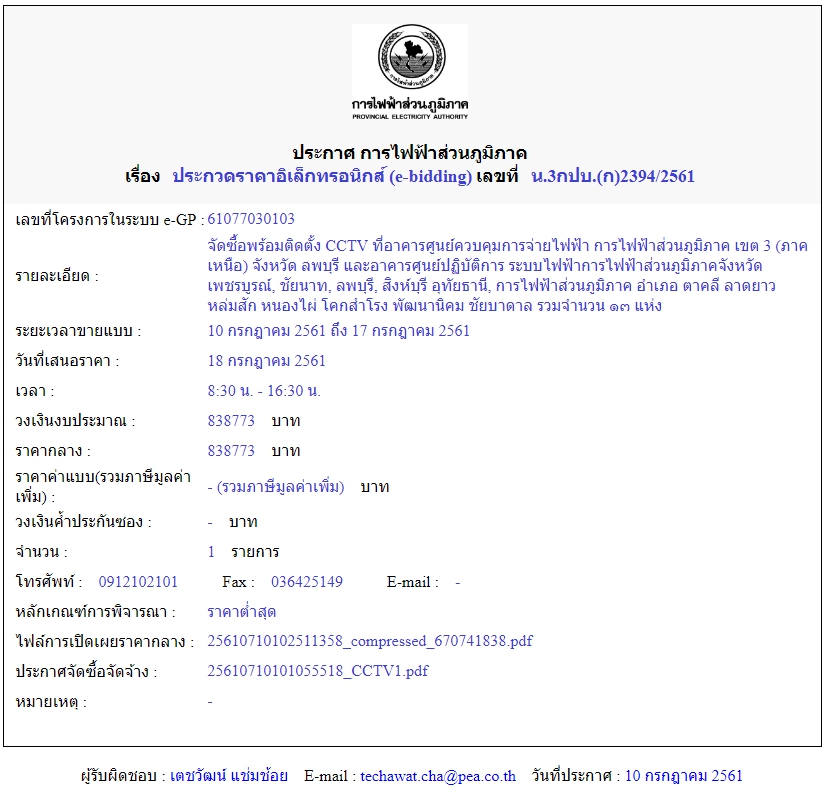Open the 25610710102511358_compressed_670741838.pdf file link
Screen dimensions: 825x789
click(370, 641)
